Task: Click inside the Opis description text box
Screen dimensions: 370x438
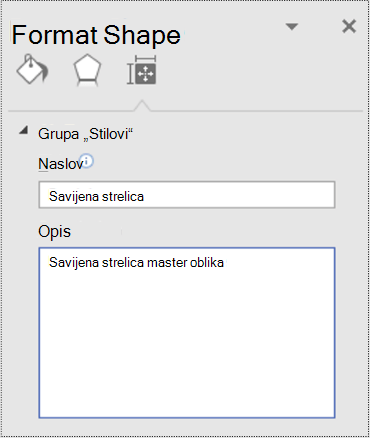Action: pos(187,333)
